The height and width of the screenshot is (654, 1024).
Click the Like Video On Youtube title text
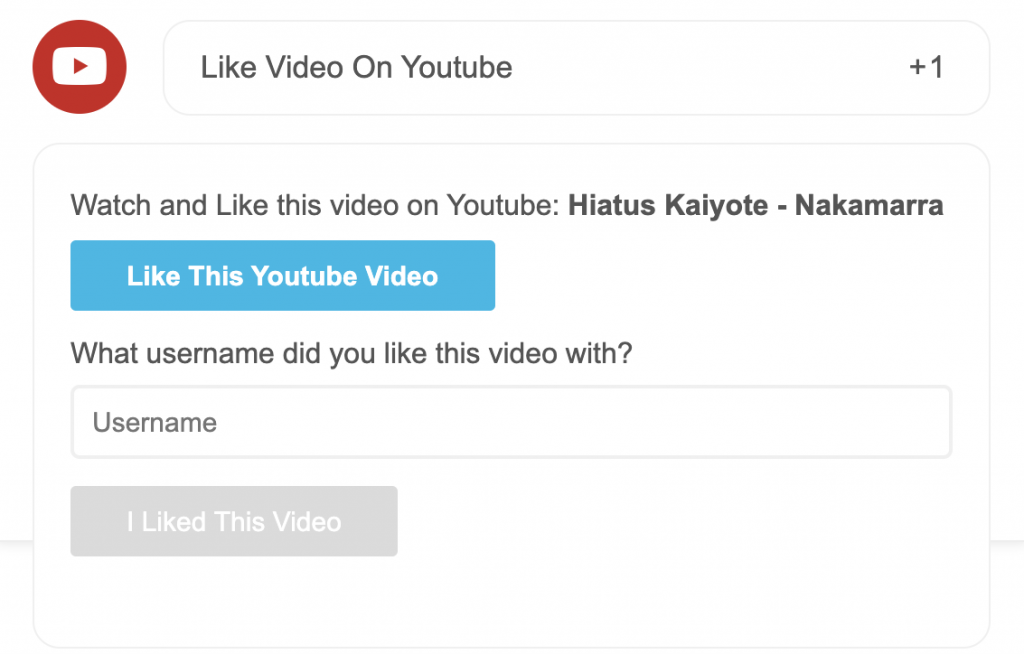coord(356,67)
